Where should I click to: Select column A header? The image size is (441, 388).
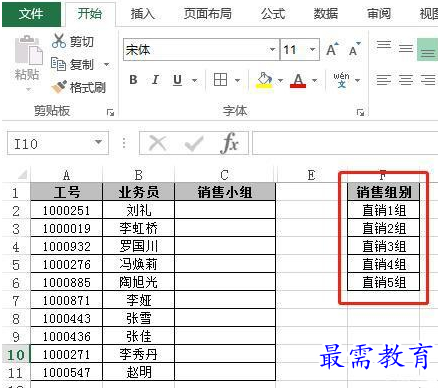click(x=66, y=174)
